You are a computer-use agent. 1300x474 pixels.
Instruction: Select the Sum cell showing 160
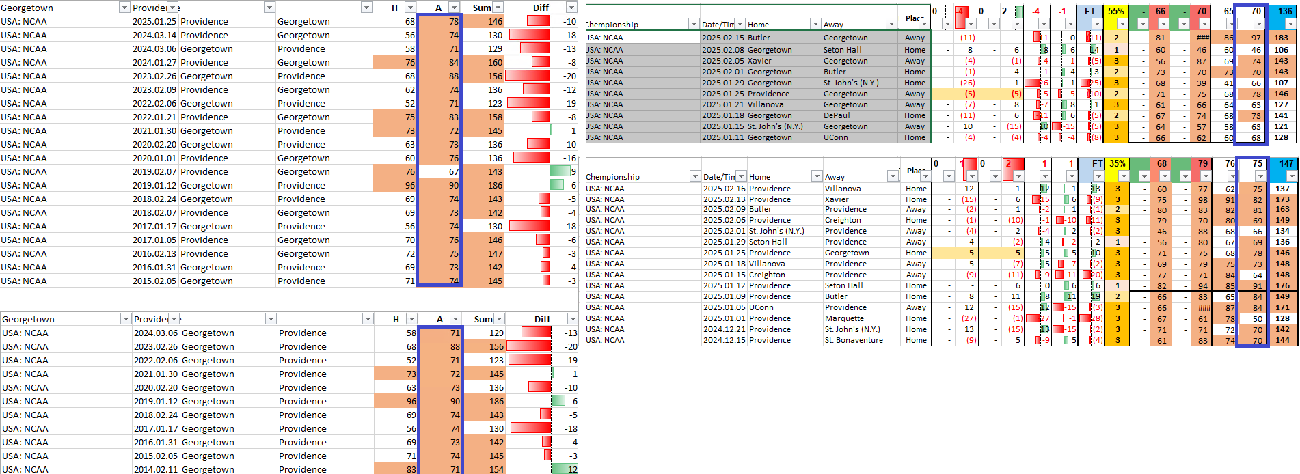point(486,62)
